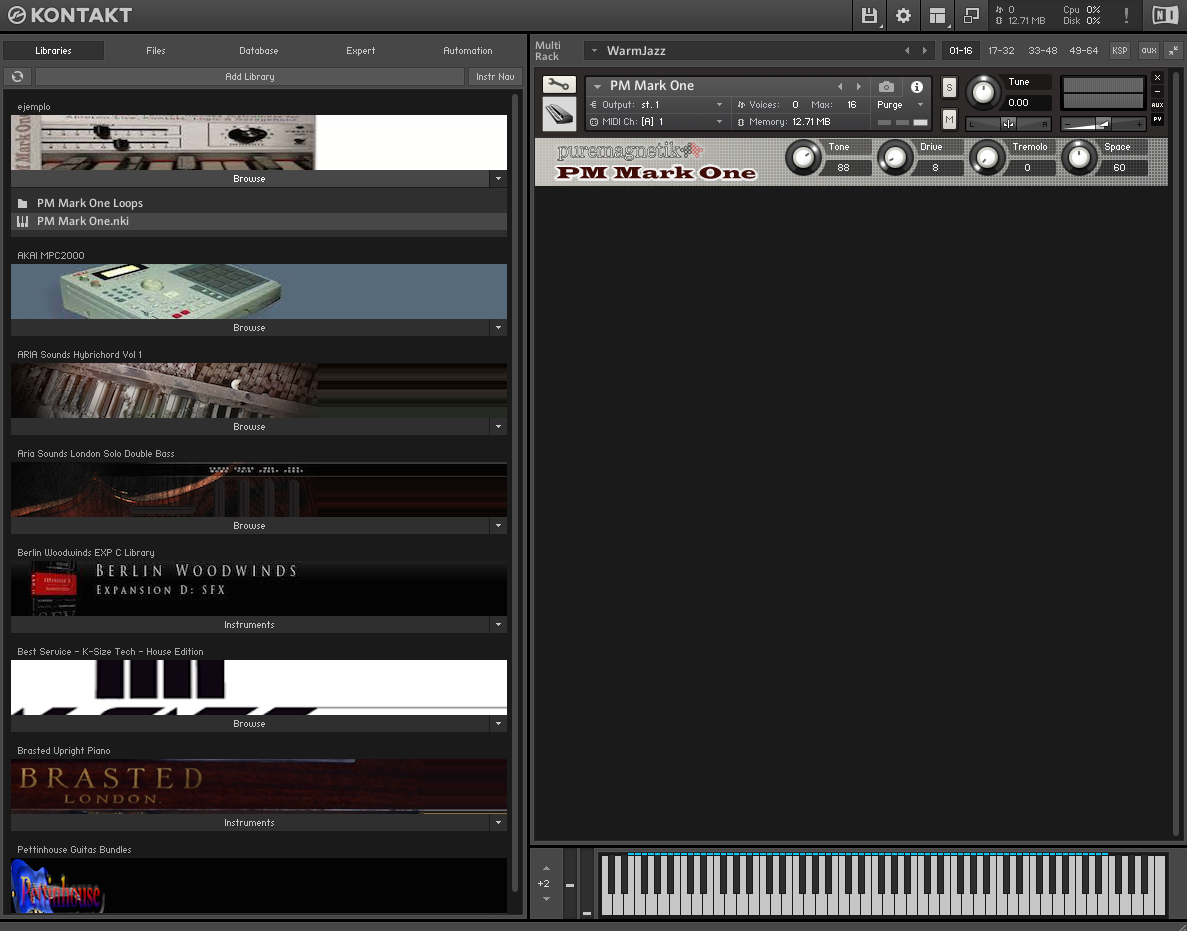Open Brasted Upright Piano dropdown arrow
The image size is (1187, 931).
(498, 823)
